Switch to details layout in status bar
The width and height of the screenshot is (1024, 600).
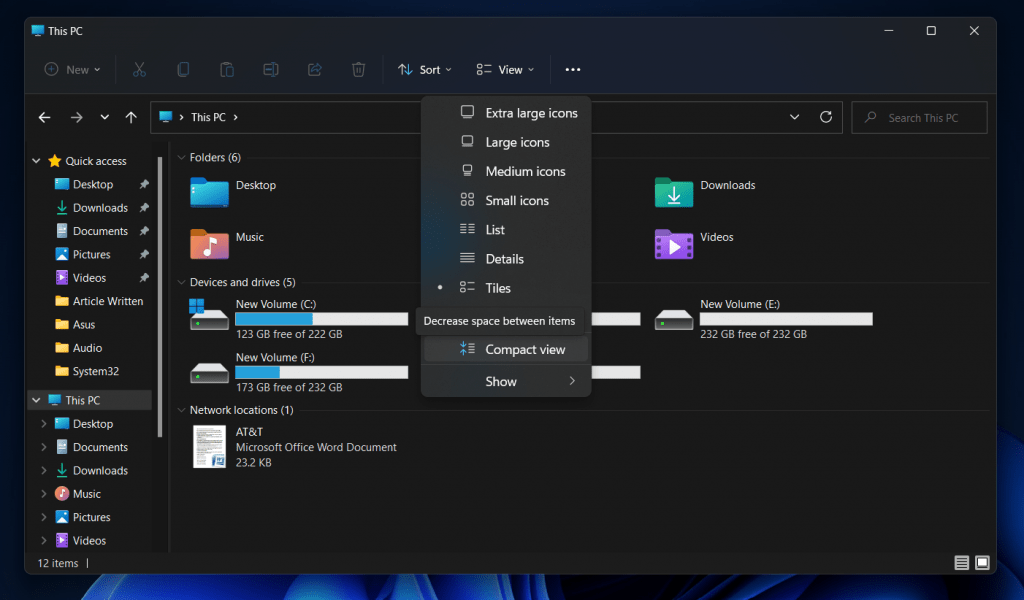[961, 563]
